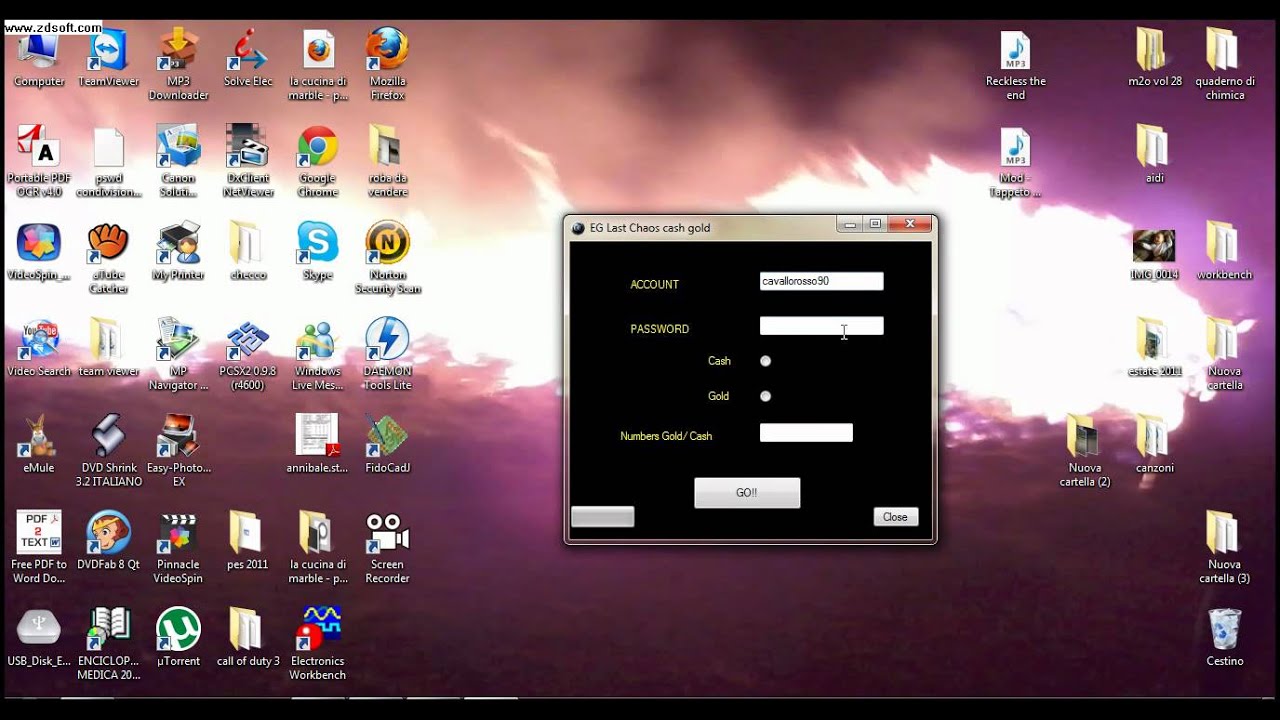Launch eMule
The height and width of the screenshot is (720, 1280).
coord(38,435)
